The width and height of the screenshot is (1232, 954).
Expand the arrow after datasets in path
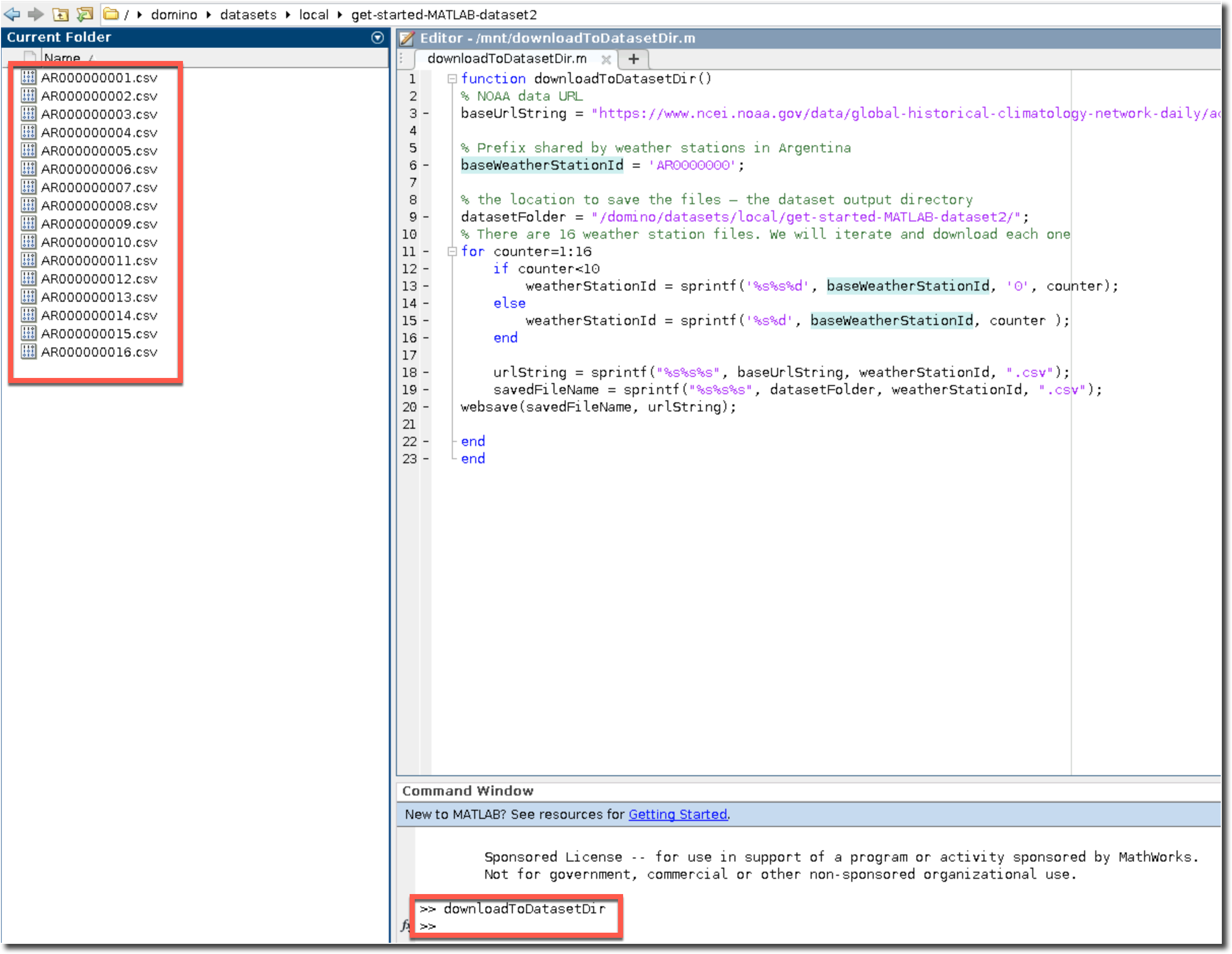tap(288, 15)
